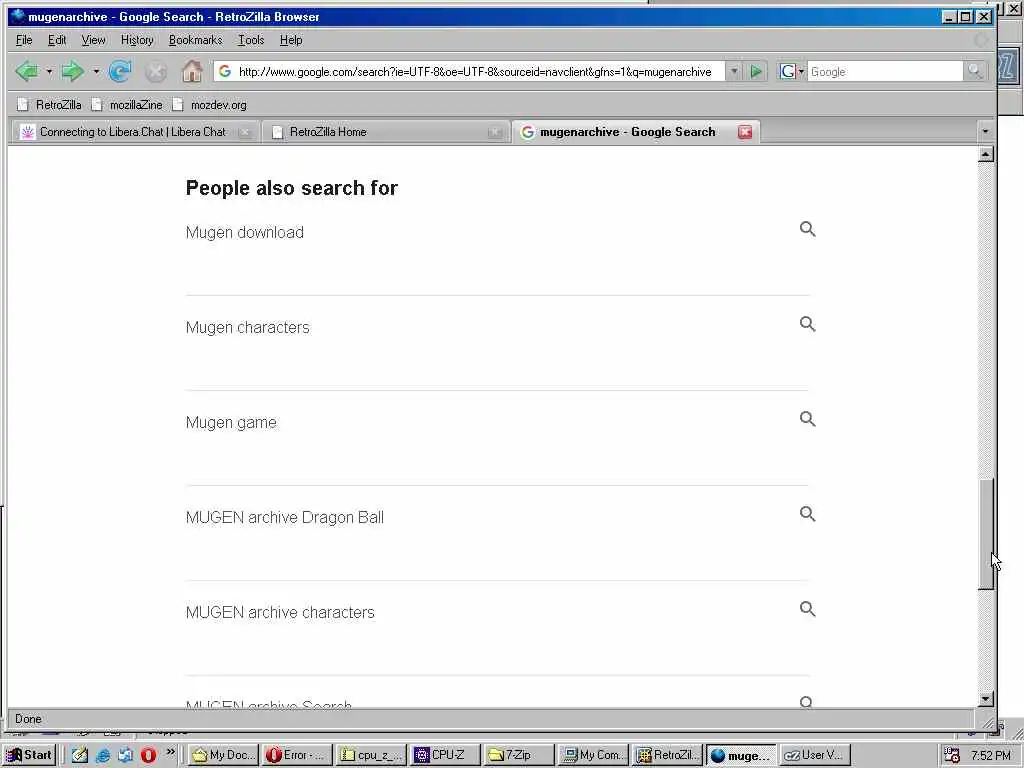Click the system tray scheduler icon
Screen dimensions: 1024x768
952,756
